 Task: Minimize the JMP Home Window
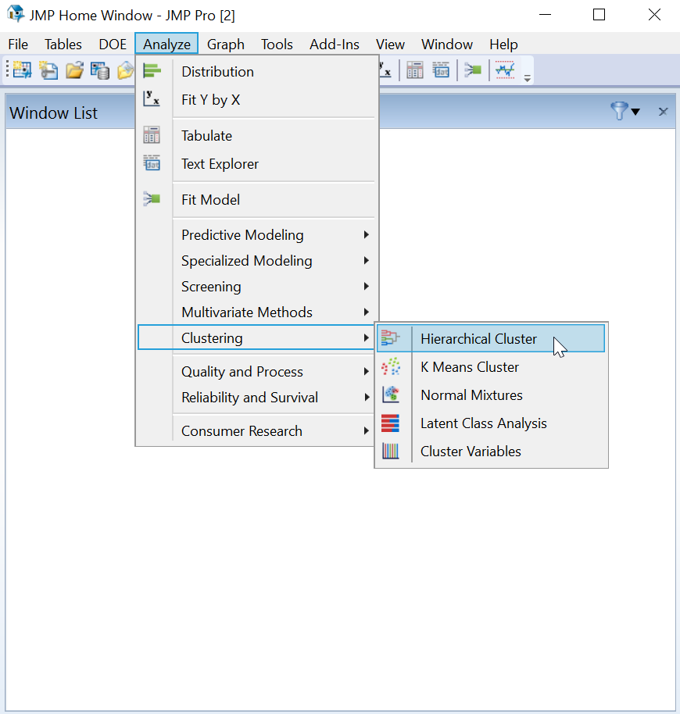[545, 15]
